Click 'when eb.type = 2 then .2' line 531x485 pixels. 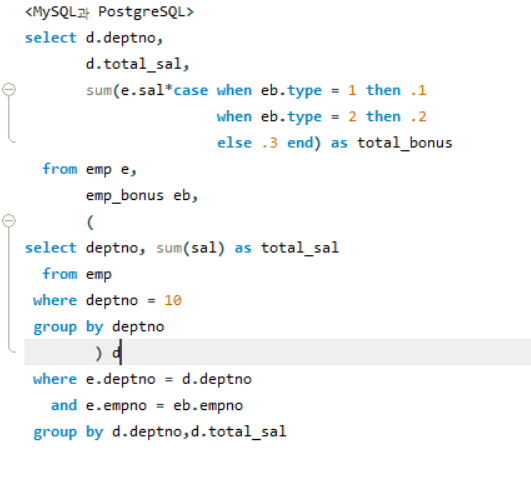pyautogui.click(x=321, y=117)
